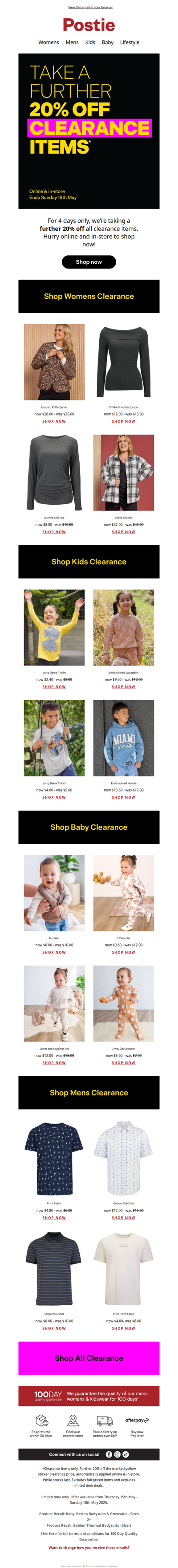Open the Instagram social icon
Screen dimensions: 178x1568
tap(117, 1454)
